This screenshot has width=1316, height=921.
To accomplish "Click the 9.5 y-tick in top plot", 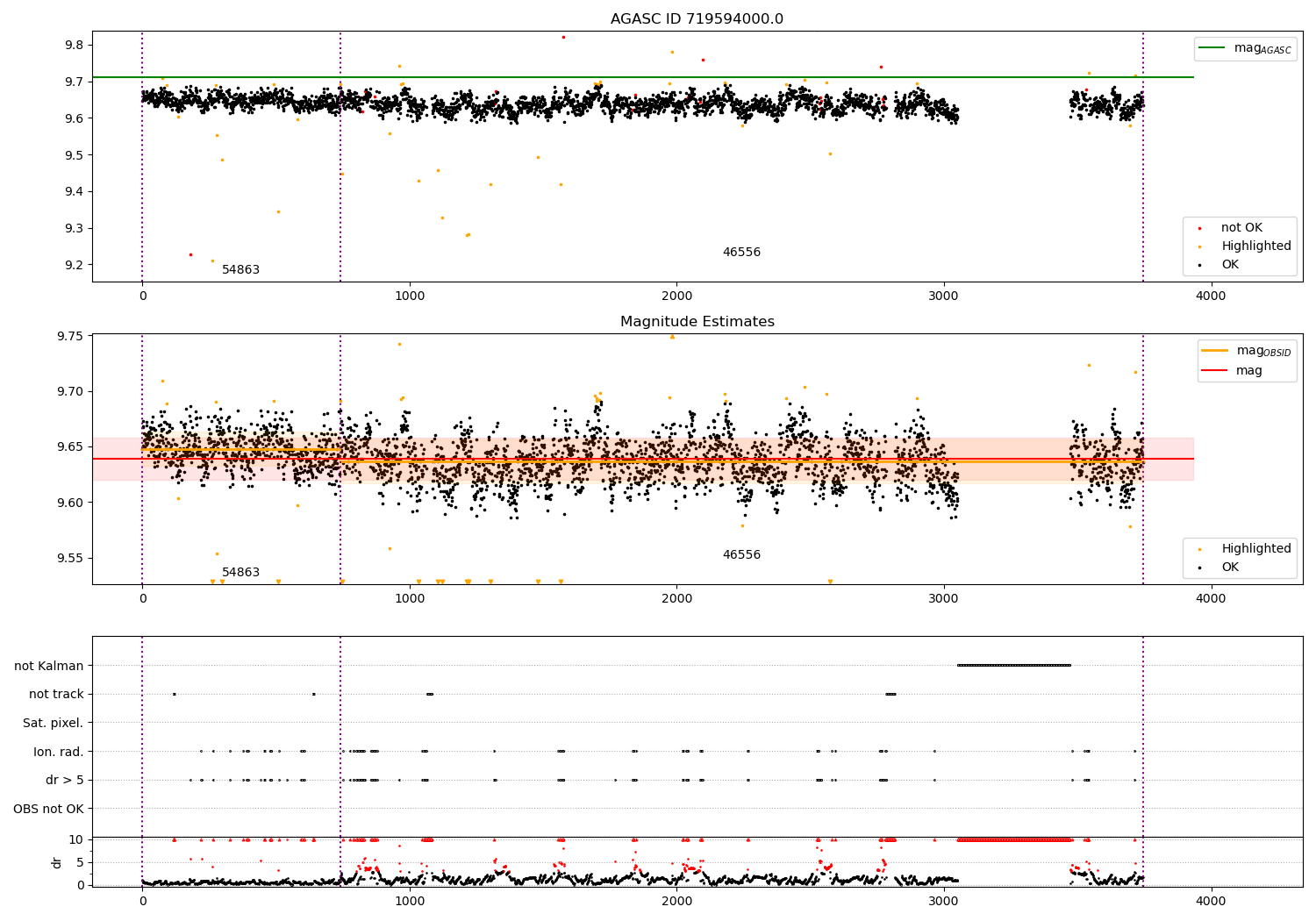I will point(75,155).
